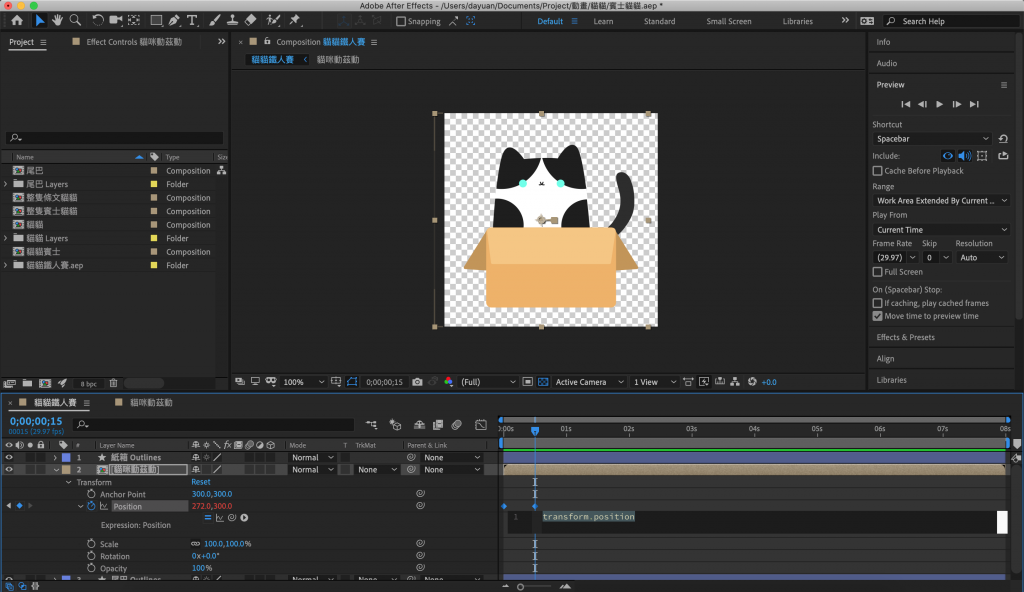
Task: Select the Puppet Pin tool
Action: point(295,20)
